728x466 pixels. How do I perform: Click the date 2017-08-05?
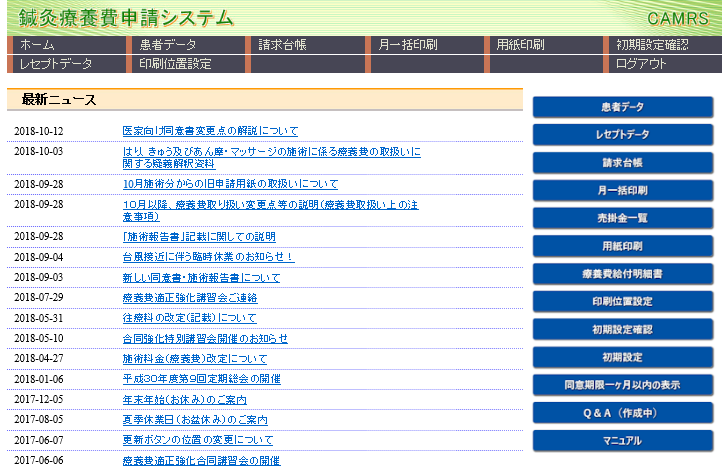point(39,420)
